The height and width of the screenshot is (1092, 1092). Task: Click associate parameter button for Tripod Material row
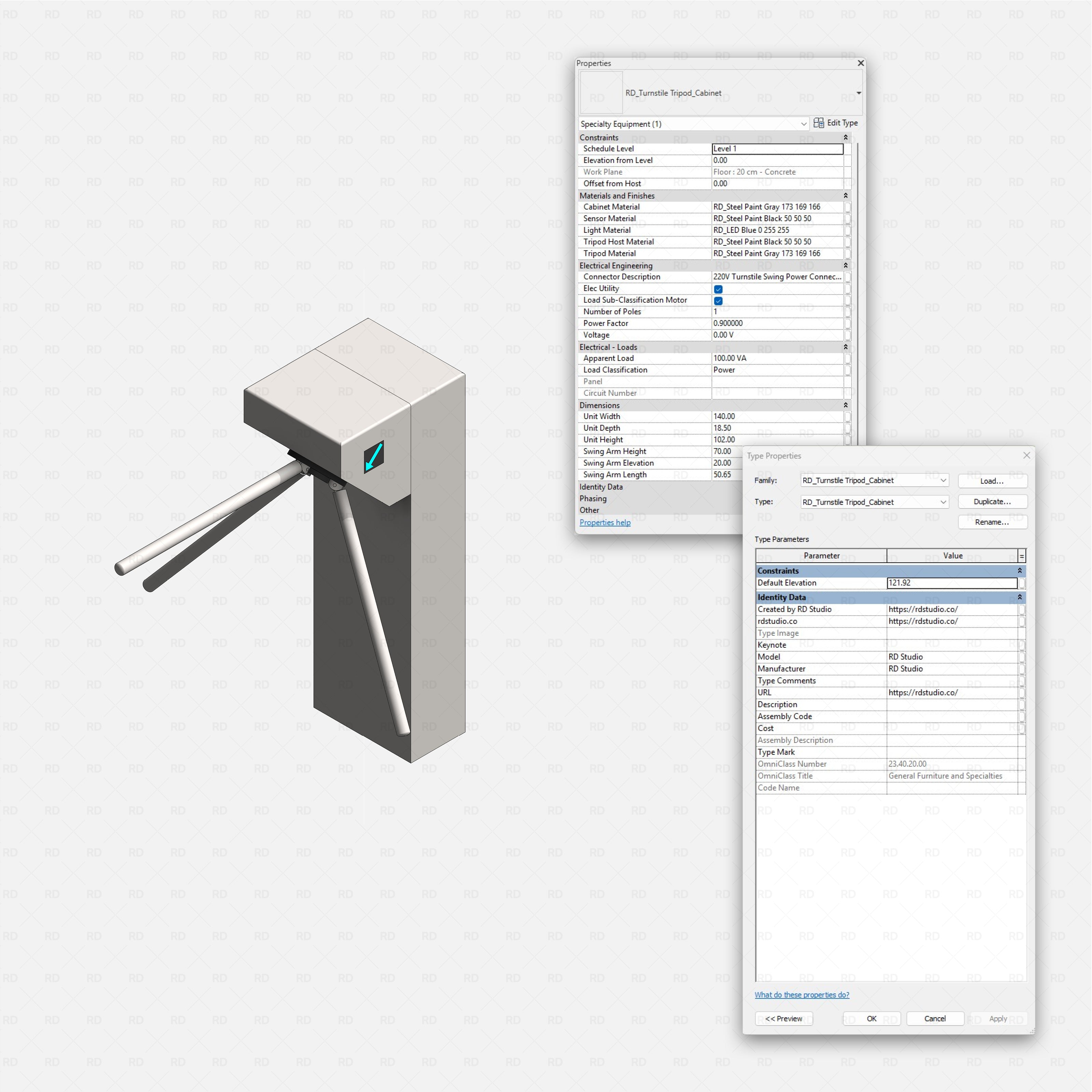847,253
